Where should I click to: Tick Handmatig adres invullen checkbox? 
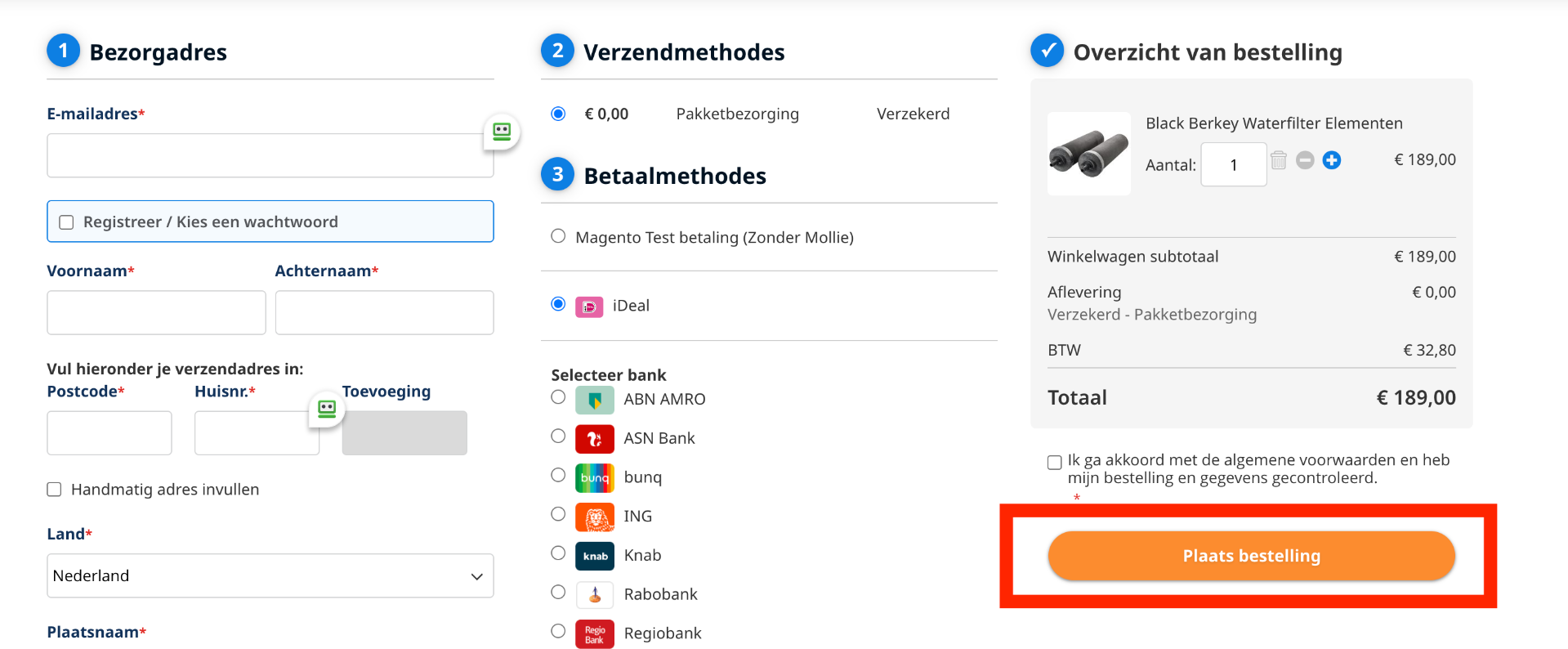tap(55, 490)
